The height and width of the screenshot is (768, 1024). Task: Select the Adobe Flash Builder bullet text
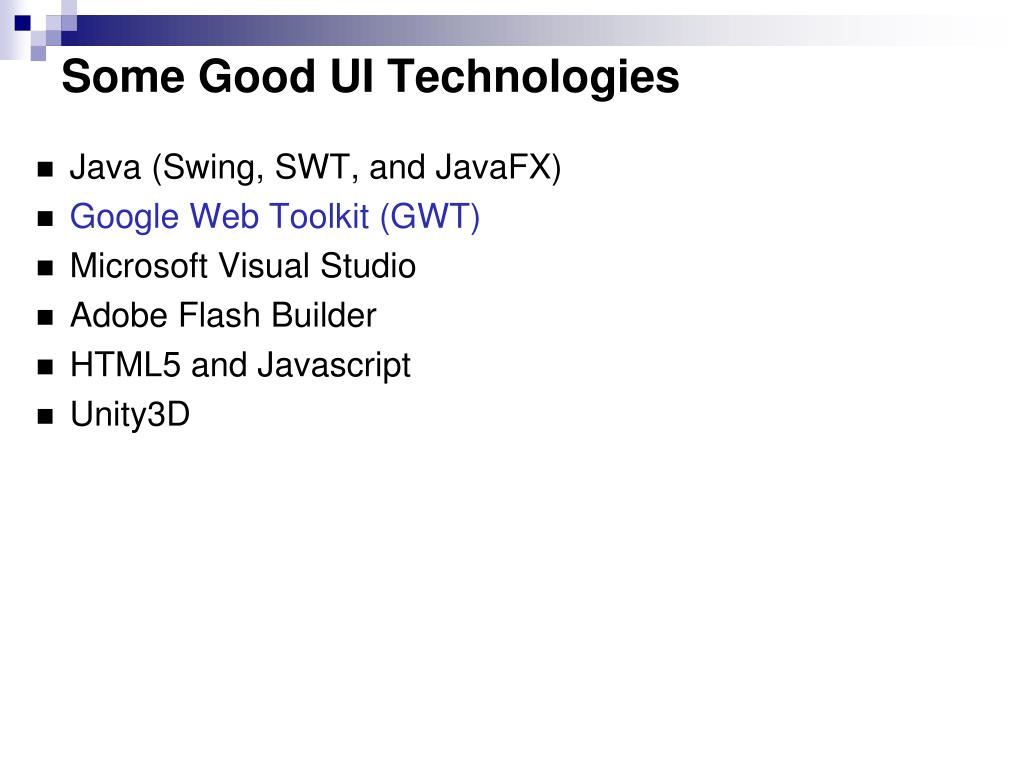[x=223, y=315]
